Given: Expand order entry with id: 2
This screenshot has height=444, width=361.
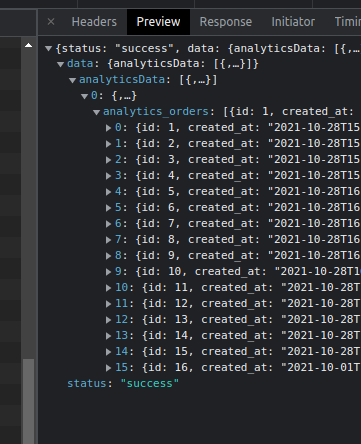Looking at the screenshot, I should coord(108,144).
